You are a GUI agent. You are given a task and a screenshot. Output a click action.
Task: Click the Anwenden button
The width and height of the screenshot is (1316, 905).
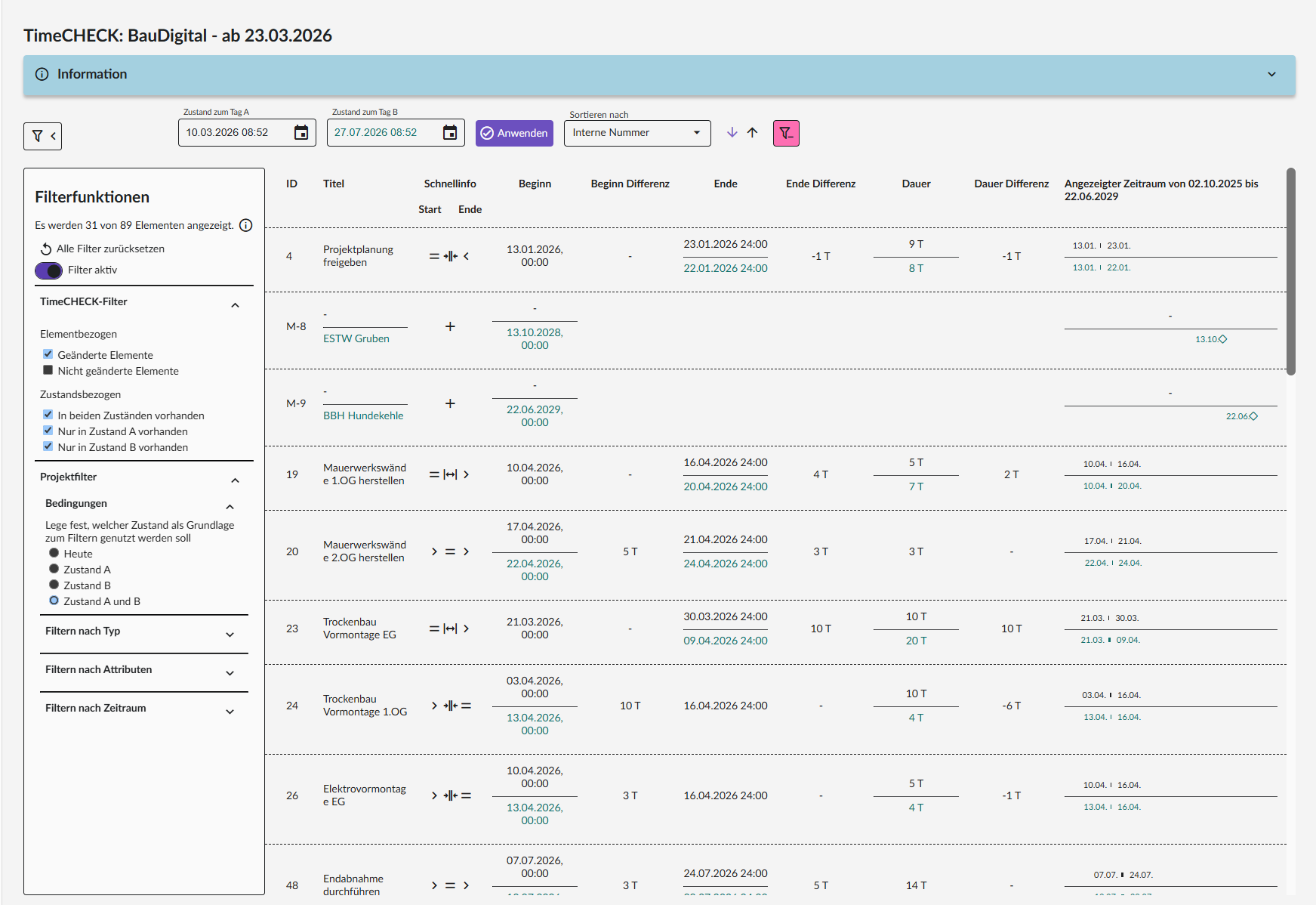tap(514, 133)
